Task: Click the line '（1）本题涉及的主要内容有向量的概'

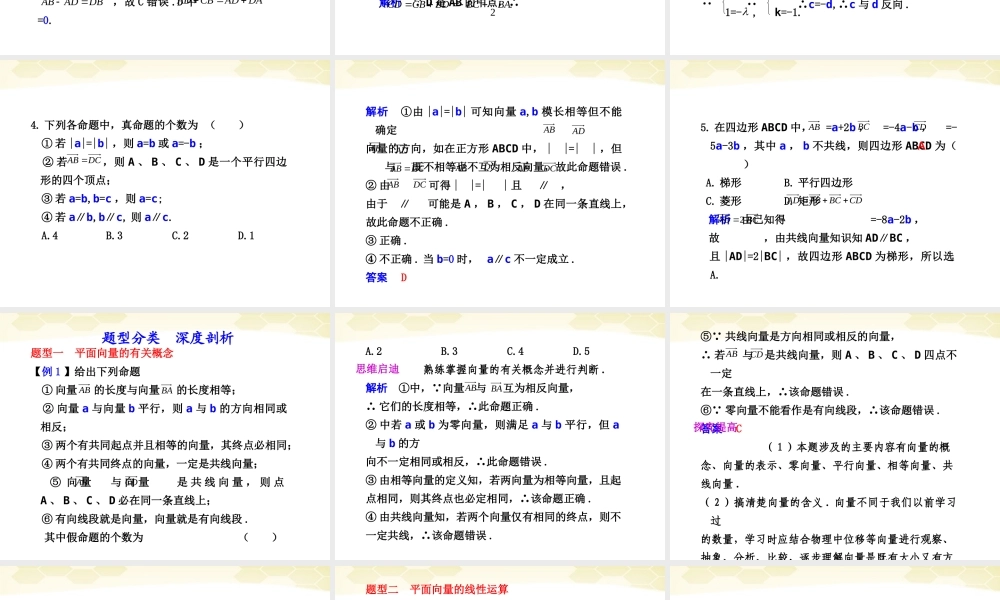Action: 858,447
